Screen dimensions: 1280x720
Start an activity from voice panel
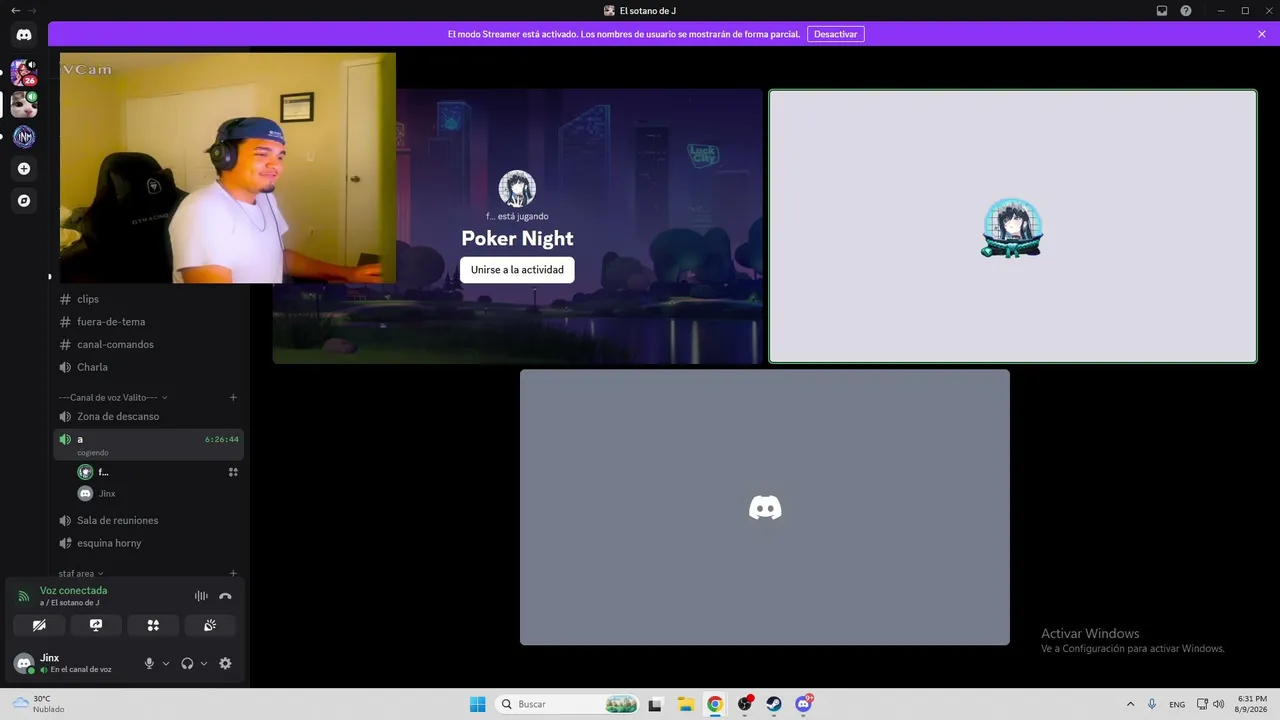[x=153, y=625]
